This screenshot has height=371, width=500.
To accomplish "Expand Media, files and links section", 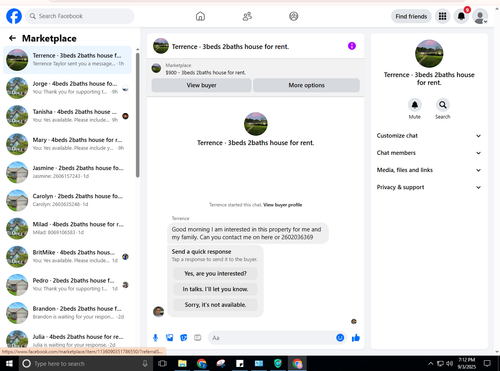I will point(429,170).
